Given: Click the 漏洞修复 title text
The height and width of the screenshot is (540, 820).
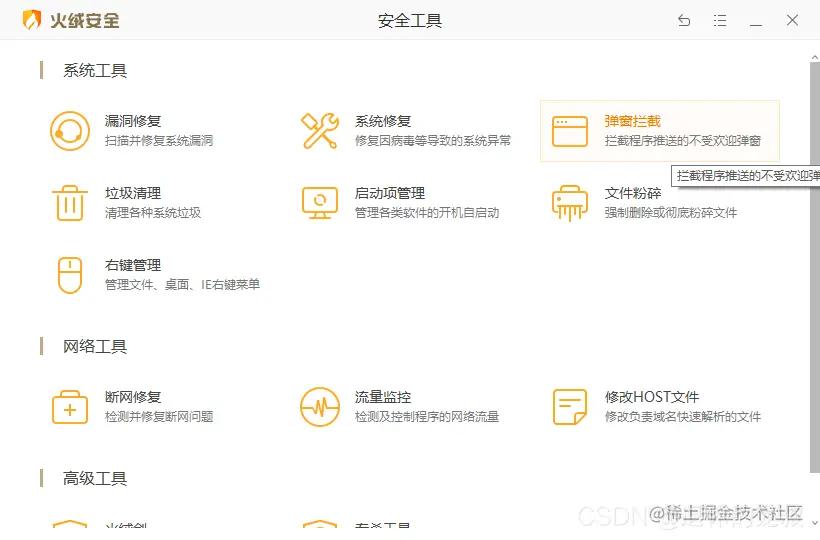Looking at the screenshot, I should [133, 121].
